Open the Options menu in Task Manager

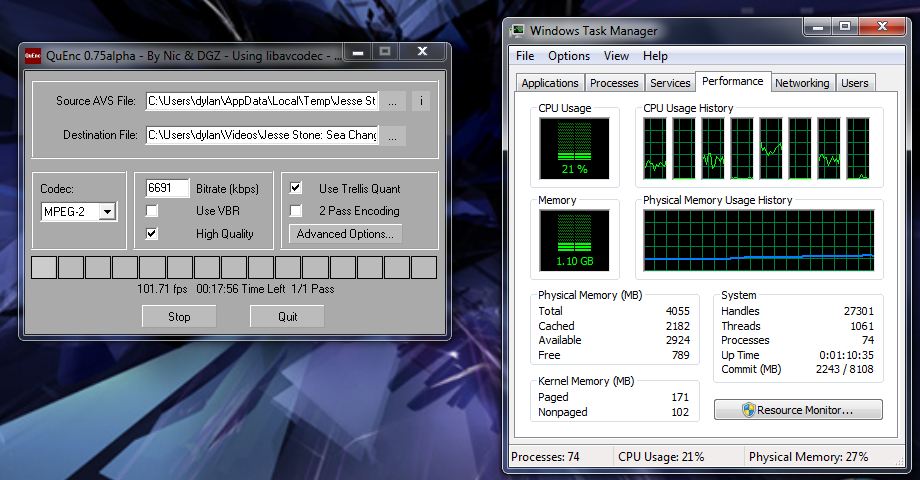(x=569, y=56)
